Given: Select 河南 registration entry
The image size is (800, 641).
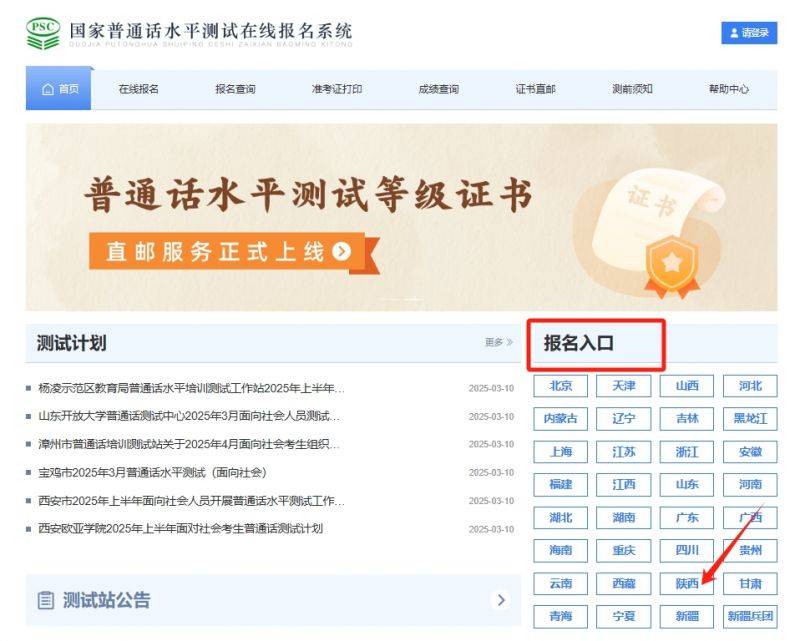Looking at the screenshot, I should pyautogui.click(x=750, y=485).
